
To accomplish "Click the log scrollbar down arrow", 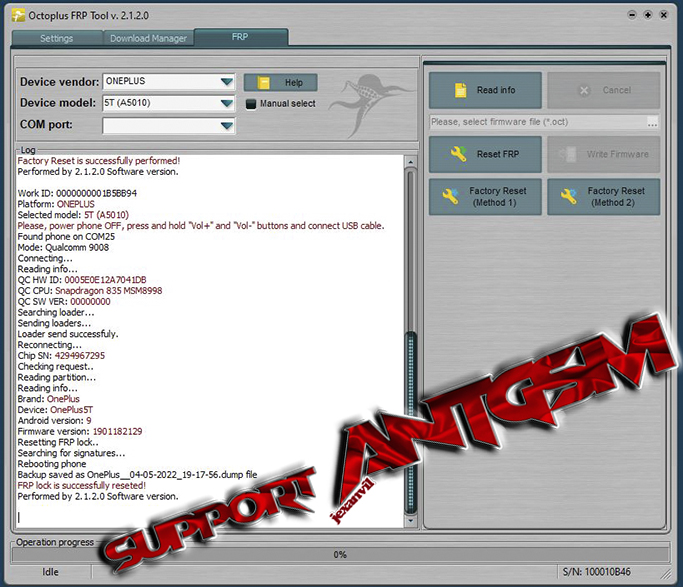I will pyautogui.click(x=410, y=521).
